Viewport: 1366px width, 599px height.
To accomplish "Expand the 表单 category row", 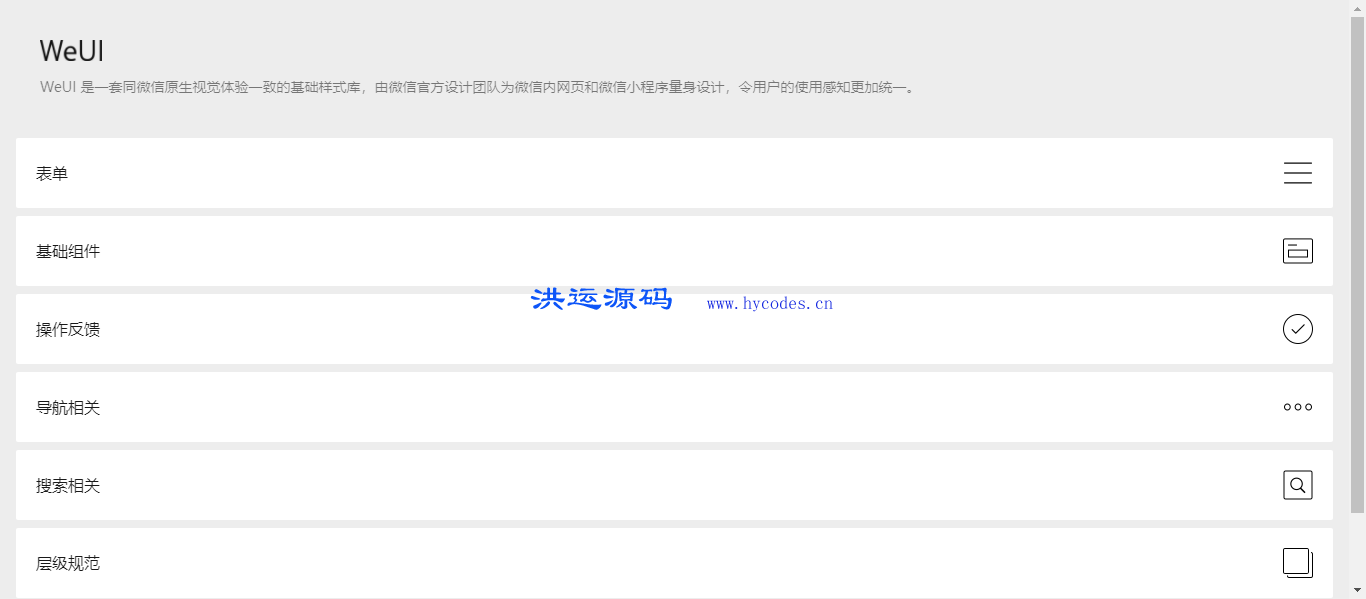I will coord(674,173).
